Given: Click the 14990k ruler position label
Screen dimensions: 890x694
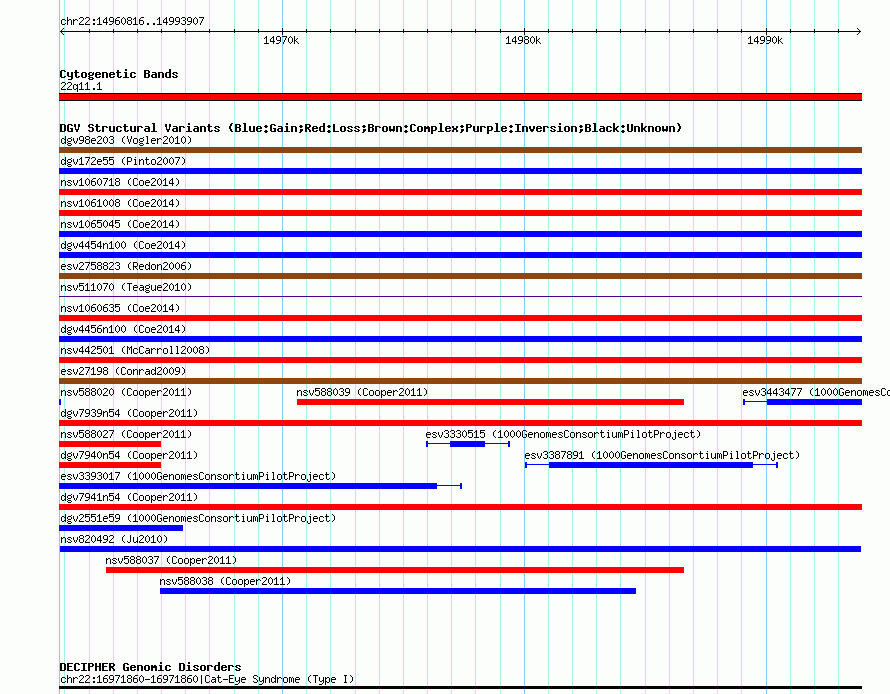Looking at the screenshot, I should coord(765,40).
